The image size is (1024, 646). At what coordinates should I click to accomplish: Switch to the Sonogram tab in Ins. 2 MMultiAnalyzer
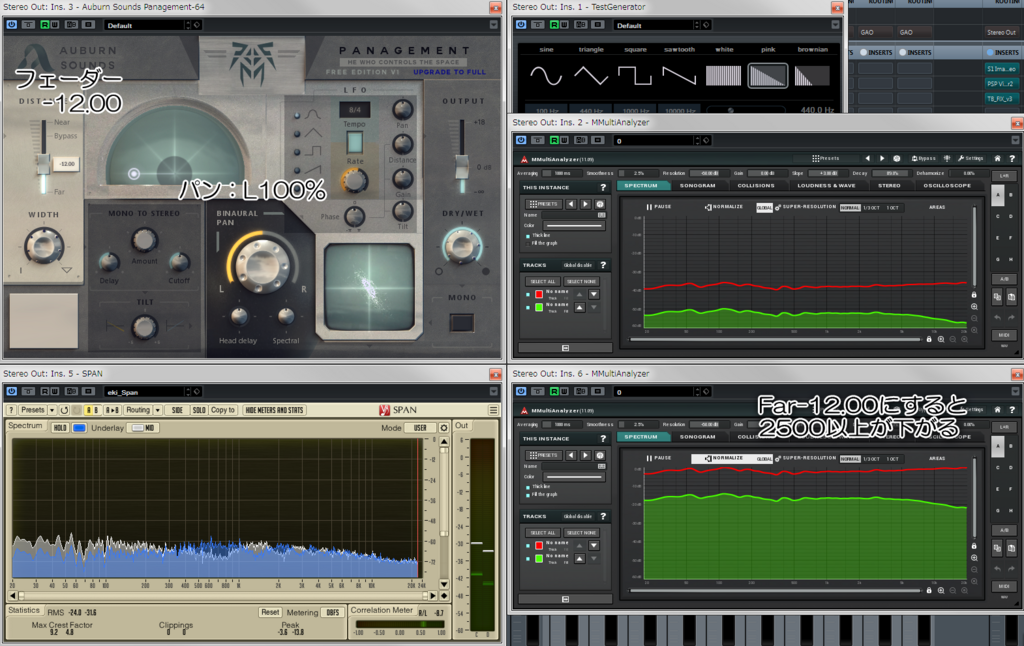697,186
